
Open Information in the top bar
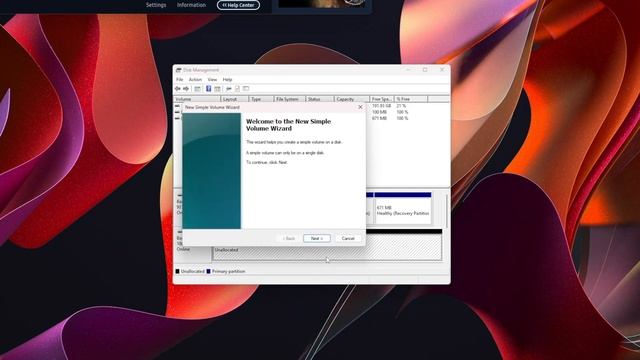point(191,5)
